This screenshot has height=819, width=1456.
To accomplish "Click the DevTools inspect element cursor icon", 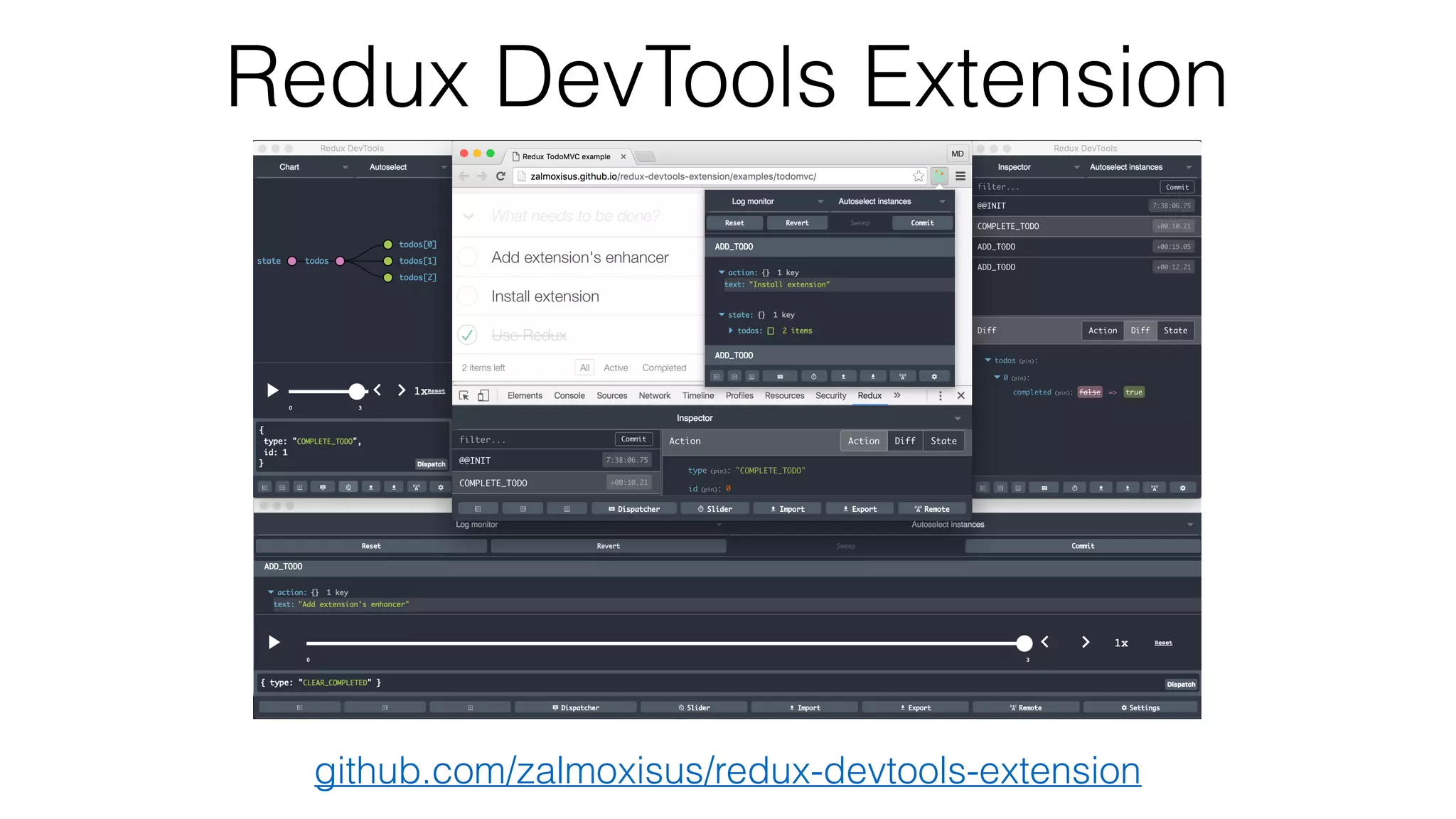I will click(464, 395).
